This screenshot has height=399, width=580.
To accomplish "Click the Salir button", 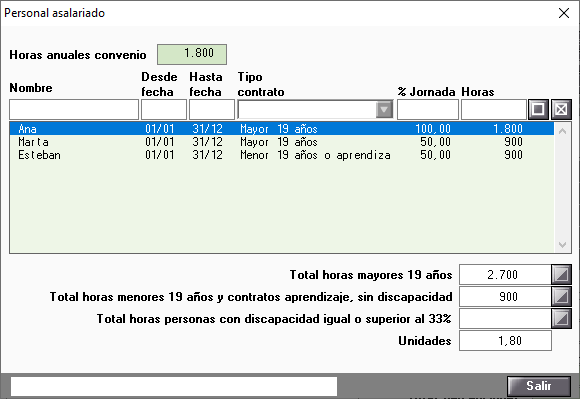I will point(539,386).
